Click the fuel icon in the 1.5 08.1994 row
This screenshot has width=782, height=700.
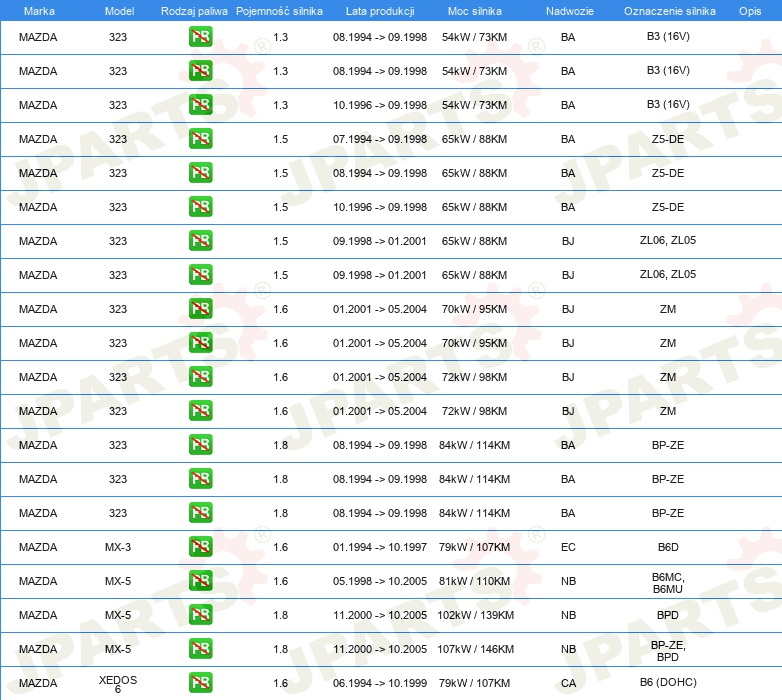pyautogui.click(x=200, y=173)
